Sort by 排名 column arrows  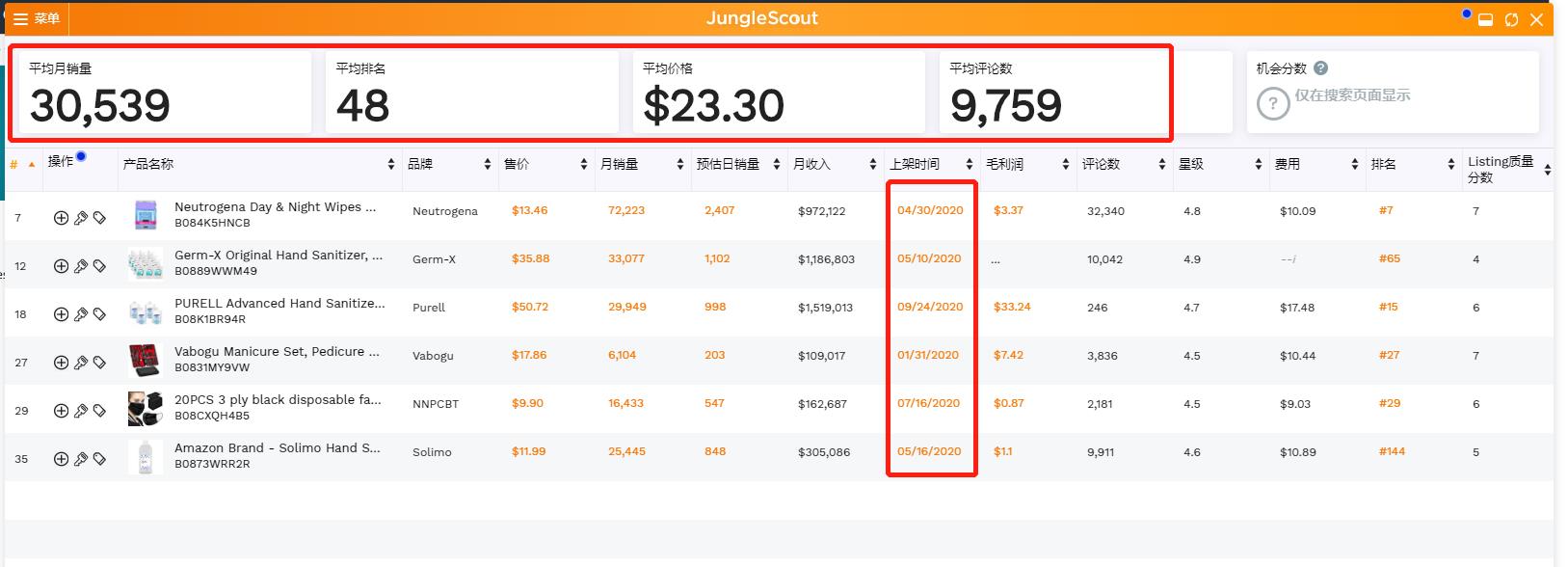pyautogui.click(x=1451, y=164)
